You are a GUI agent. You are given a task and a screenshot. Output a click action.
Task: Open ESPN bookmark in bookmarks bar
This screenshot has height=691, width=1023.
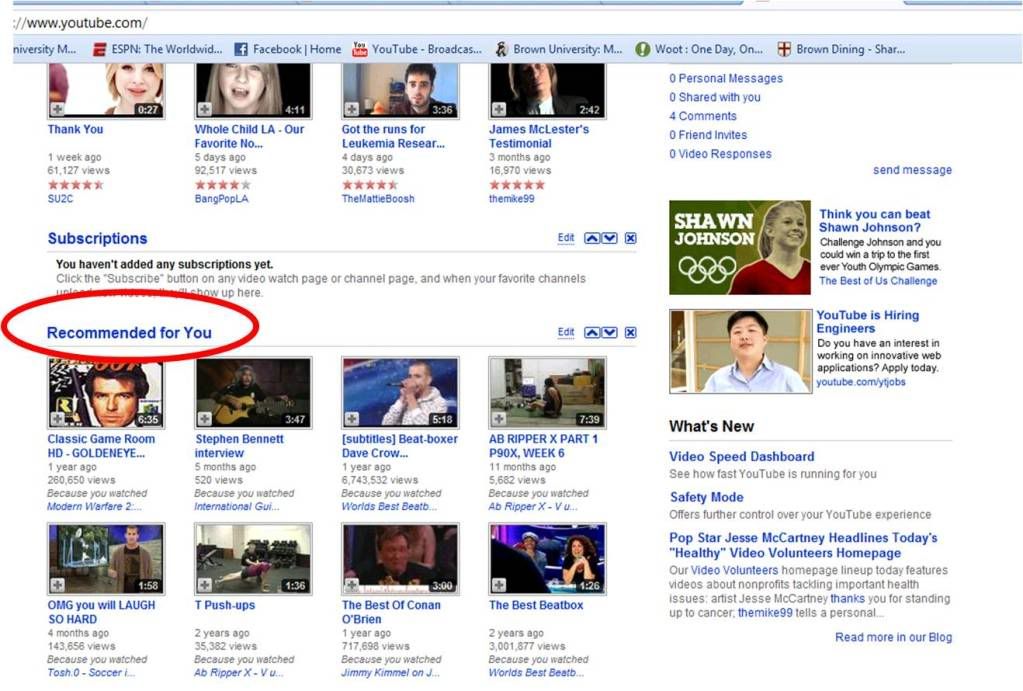click(157, 49)
